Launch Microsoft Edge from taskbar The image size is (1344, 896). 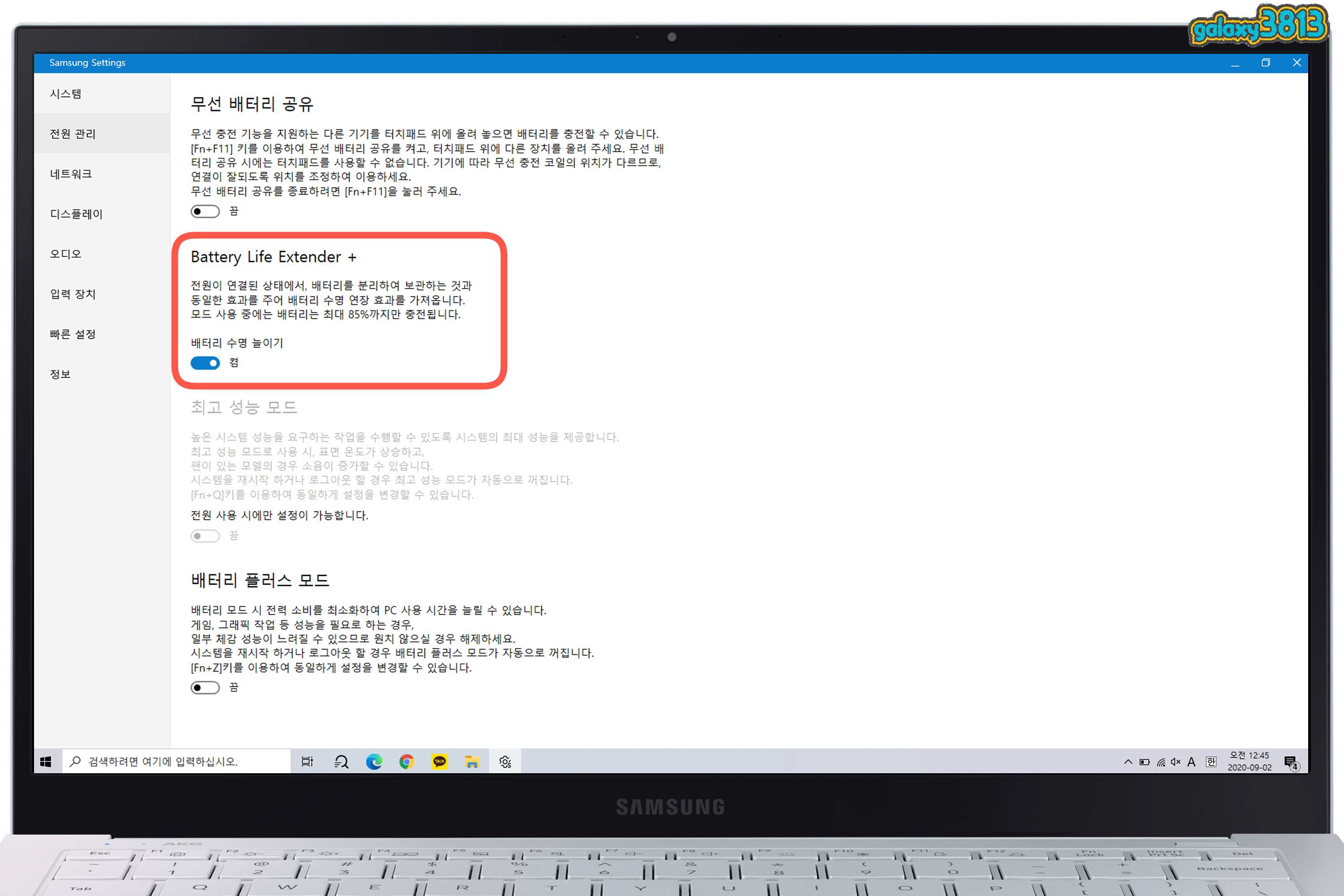374,761
